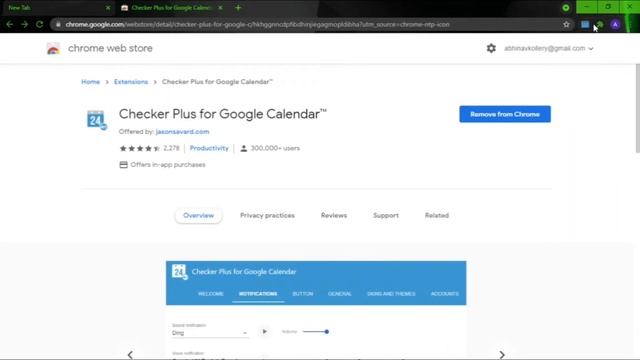The width and height of the screenshot is (640, 360).
Task: Close the Checker Plus browser tab
Action: tap(220, 8)
